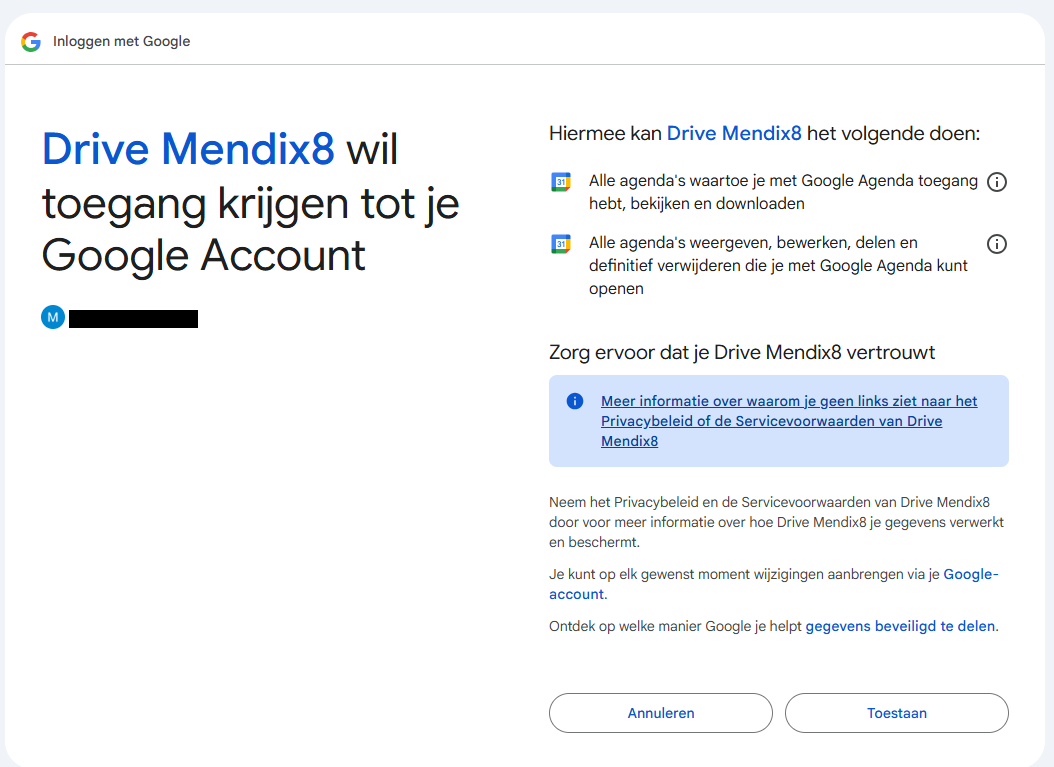Click the info icon in blue notice box
The width and height of the screenshot is (1054, 767).
point(575,401)
